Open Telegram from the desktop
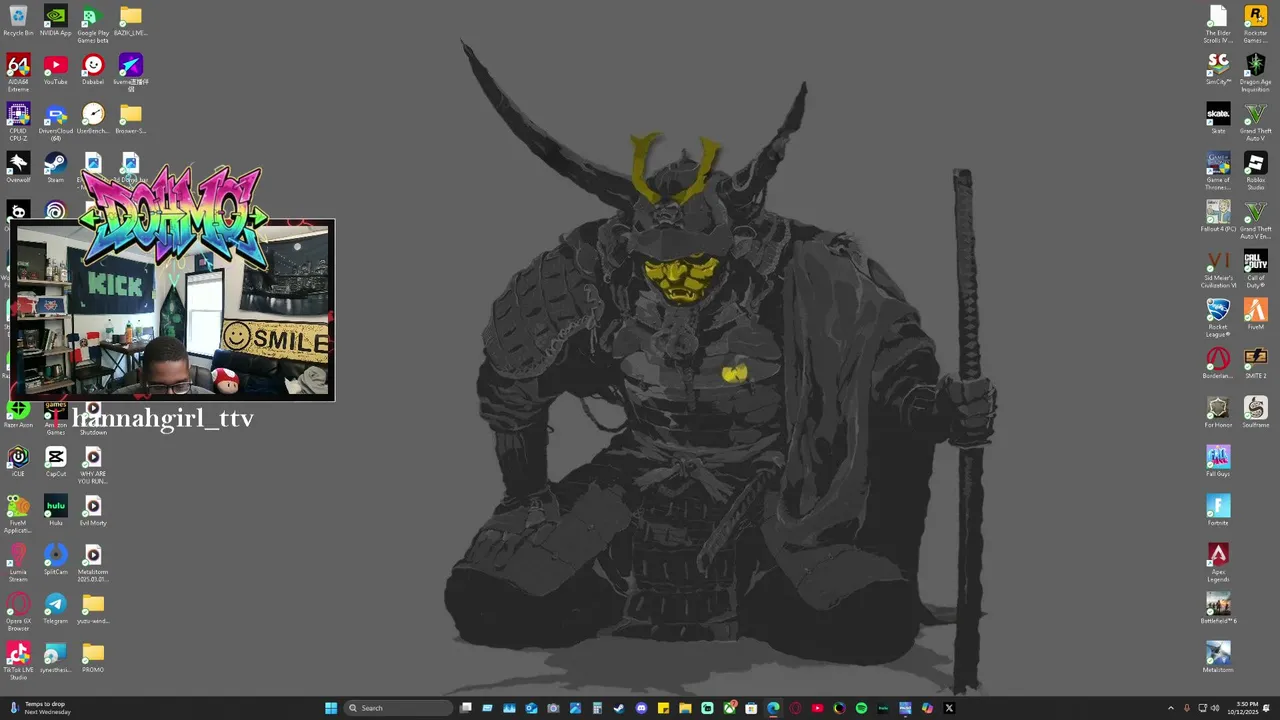Image resolution: width=1280 pixels, height=720 pixels. pos(56,609)
